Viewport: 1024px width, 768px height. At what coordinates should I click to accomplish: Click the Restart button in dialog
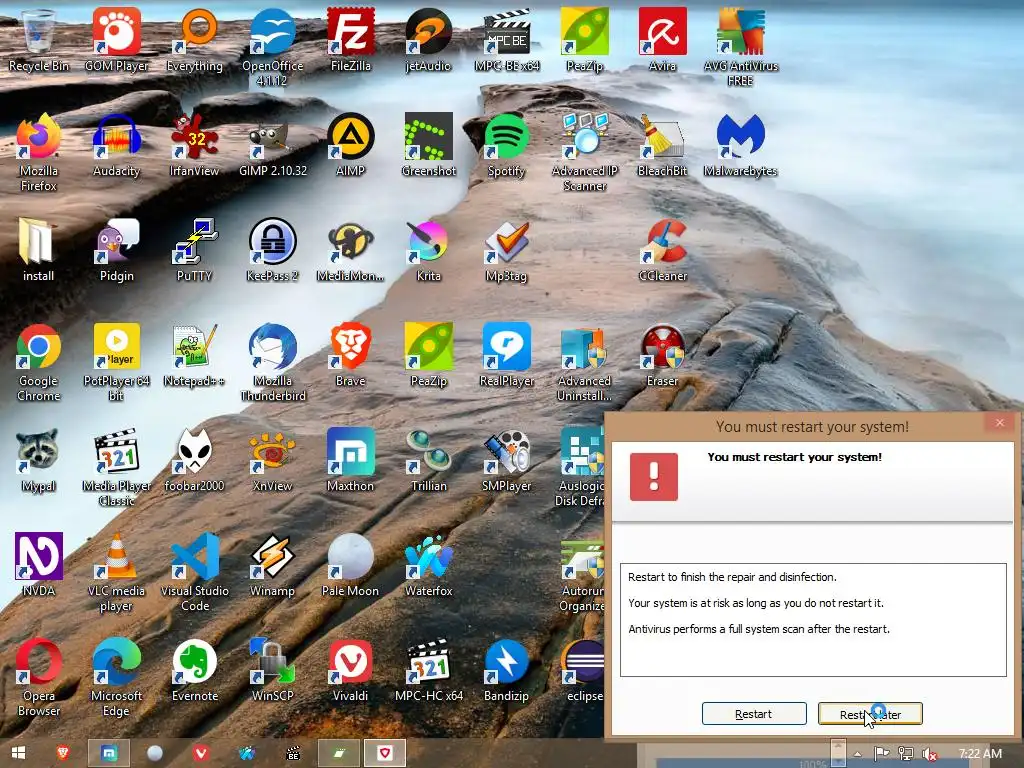pos(754,714)
